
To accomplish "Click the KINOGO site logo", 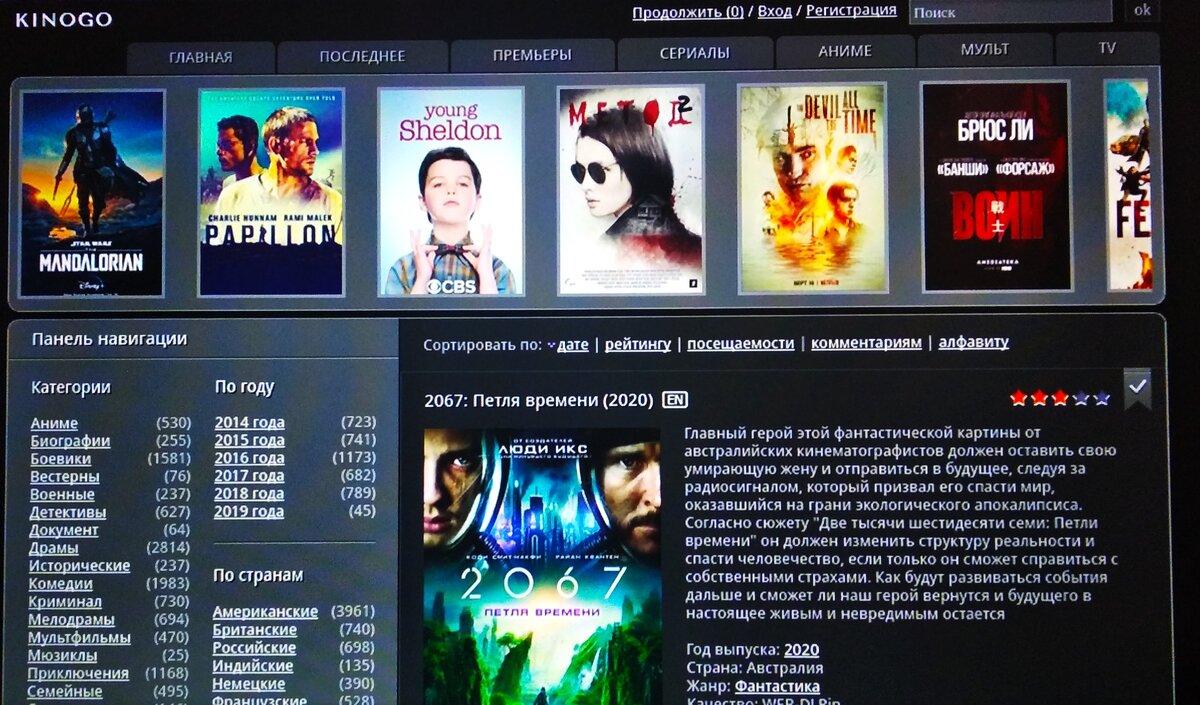I will 63,19.
